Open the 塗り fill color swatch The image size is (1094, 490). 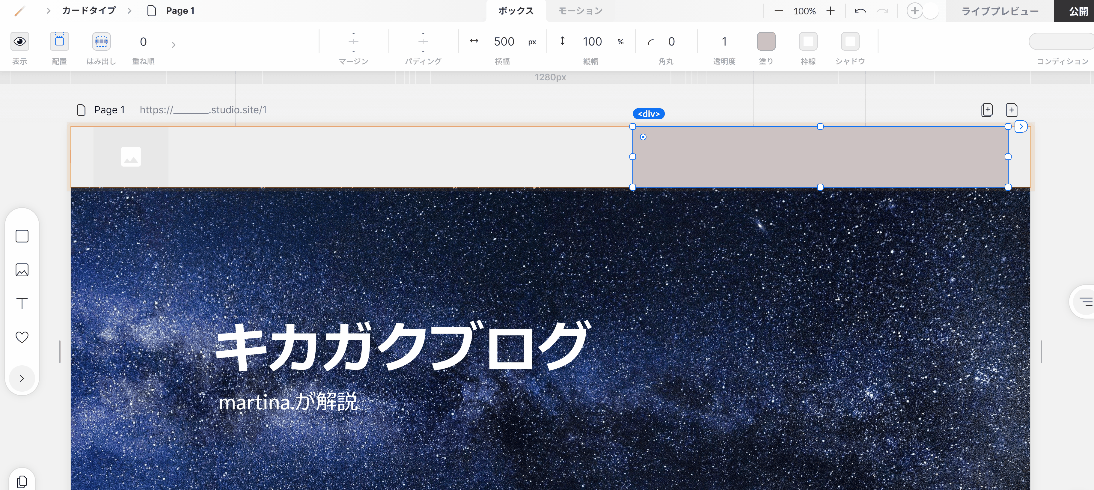point(766,42)
